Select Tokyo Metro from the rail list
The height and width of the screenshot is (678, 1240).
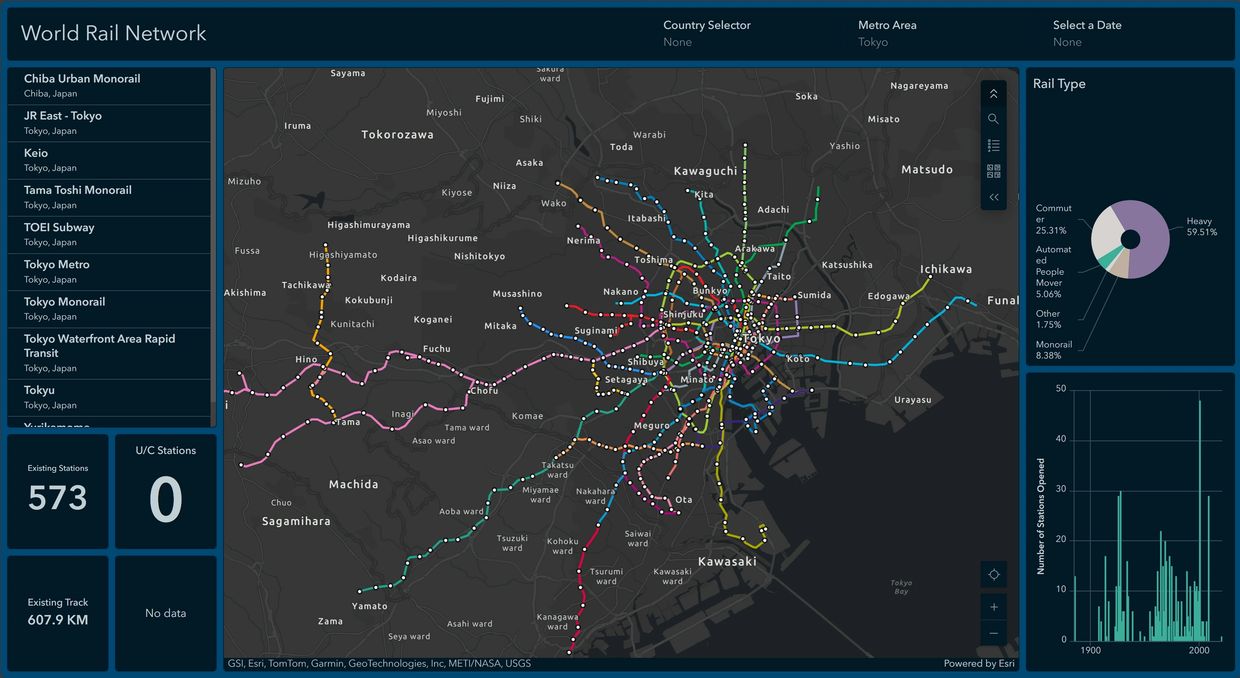point(109,271)
